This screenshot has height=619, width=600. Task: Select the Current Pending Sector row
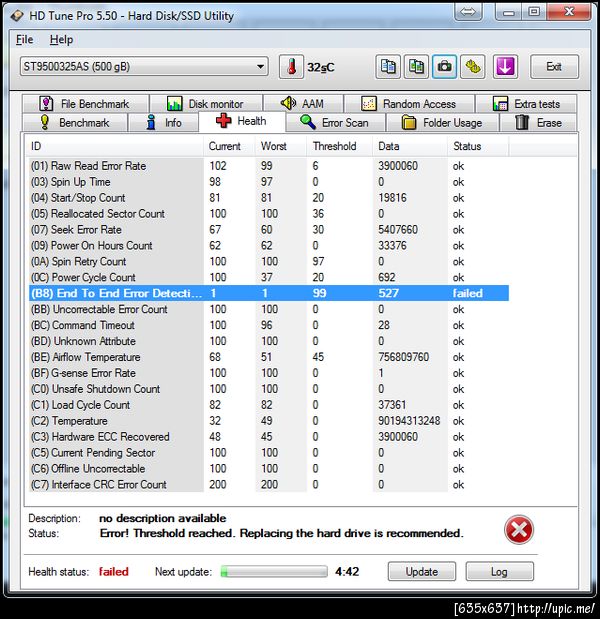pos(269,452)
